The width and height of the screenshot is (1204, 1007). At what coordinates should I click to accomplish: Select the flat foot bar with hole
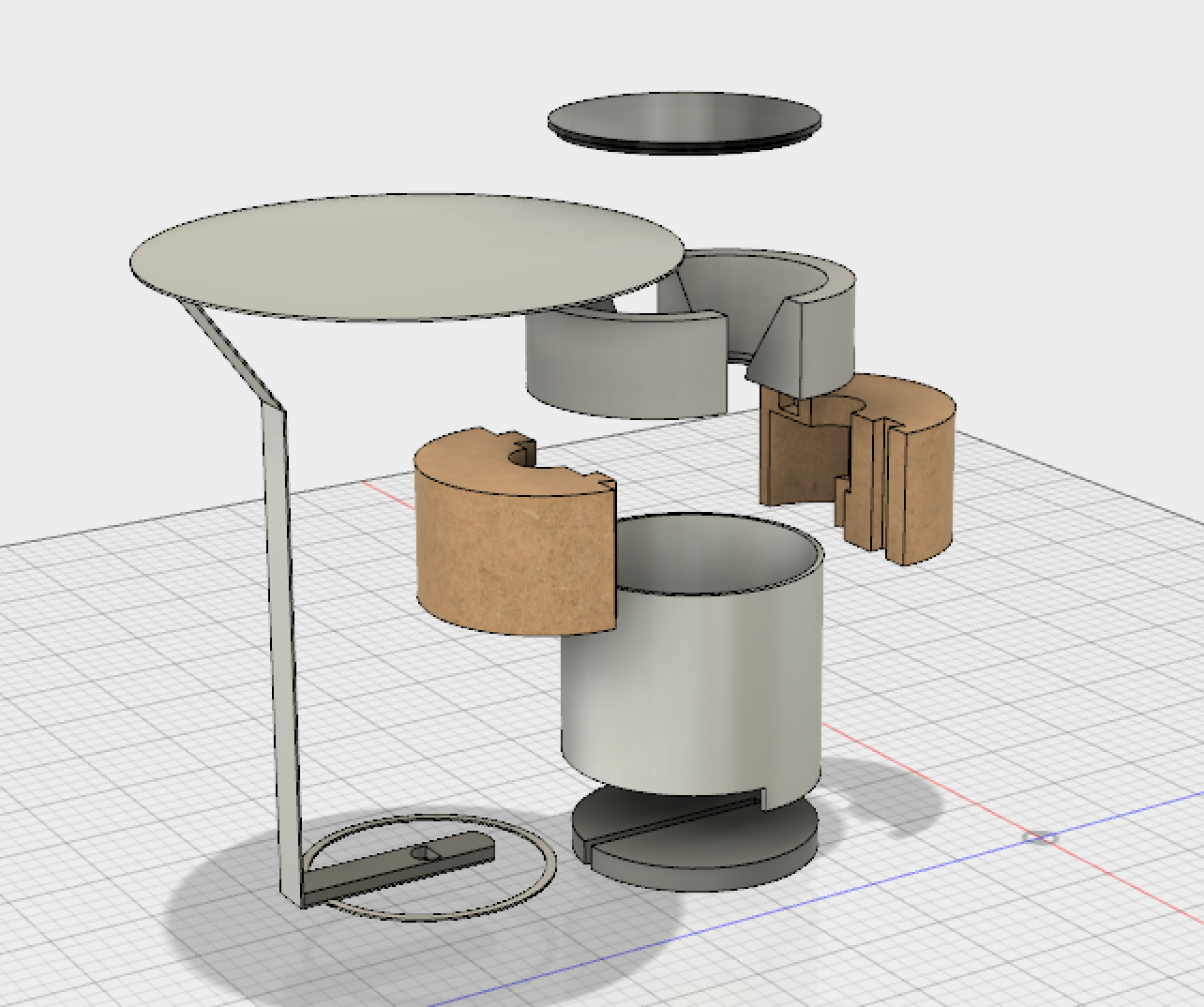coord(399,869)
